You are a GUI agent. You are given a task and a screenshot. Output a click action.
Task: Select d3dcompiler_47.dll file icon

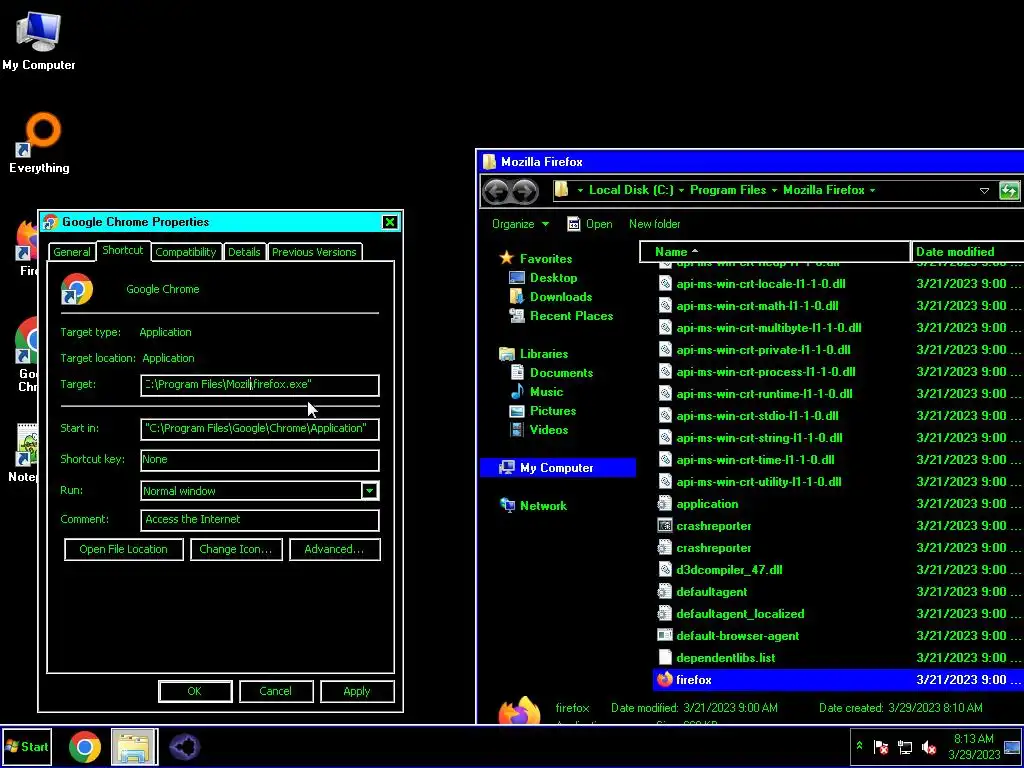tap(665, 569)
